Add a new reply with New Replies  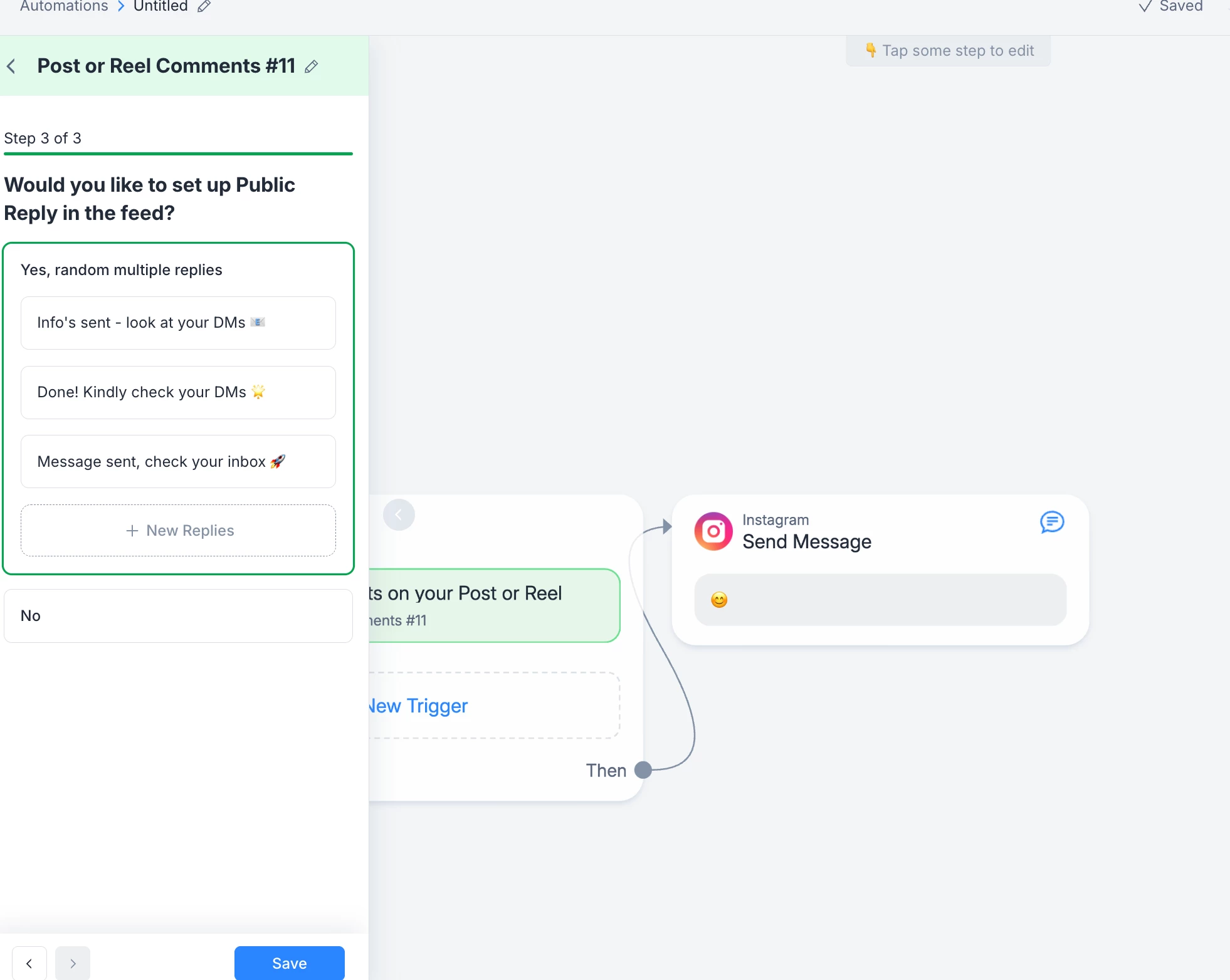178,531
